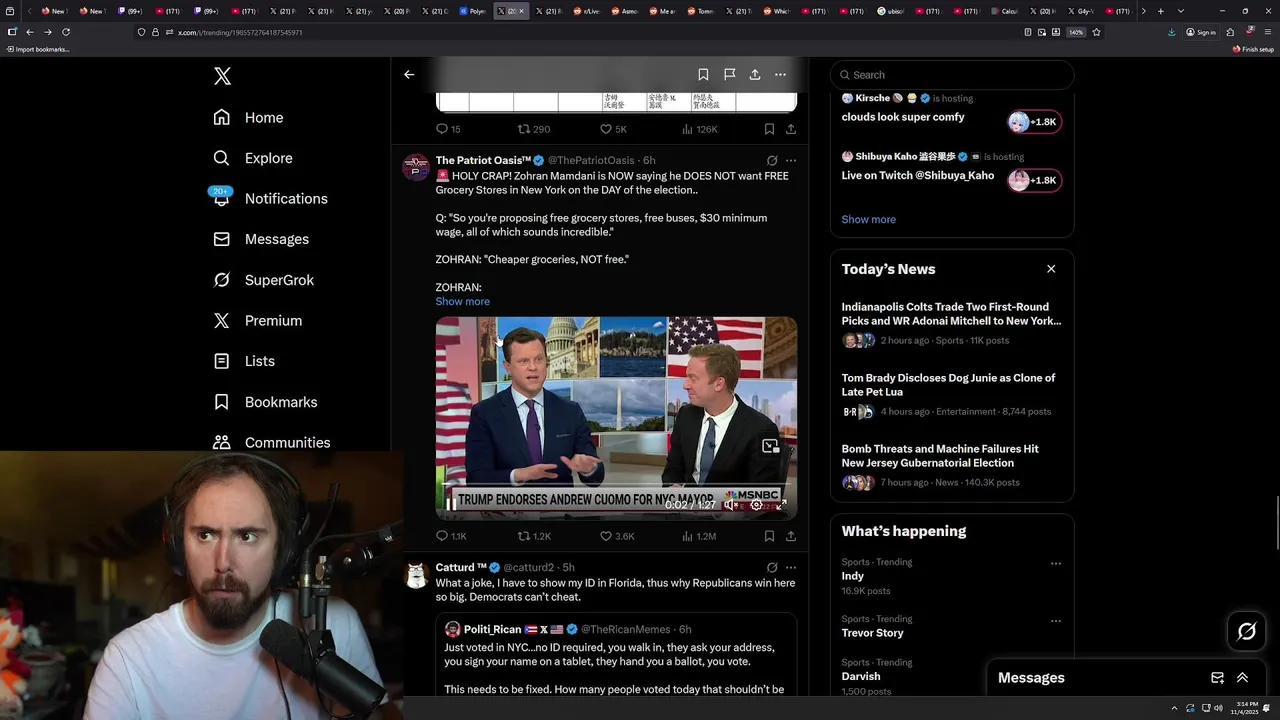Viewport: 1280px width, 720px height.
Task: Open Premium from the sidebar
Action: click(x=257, y=320)
